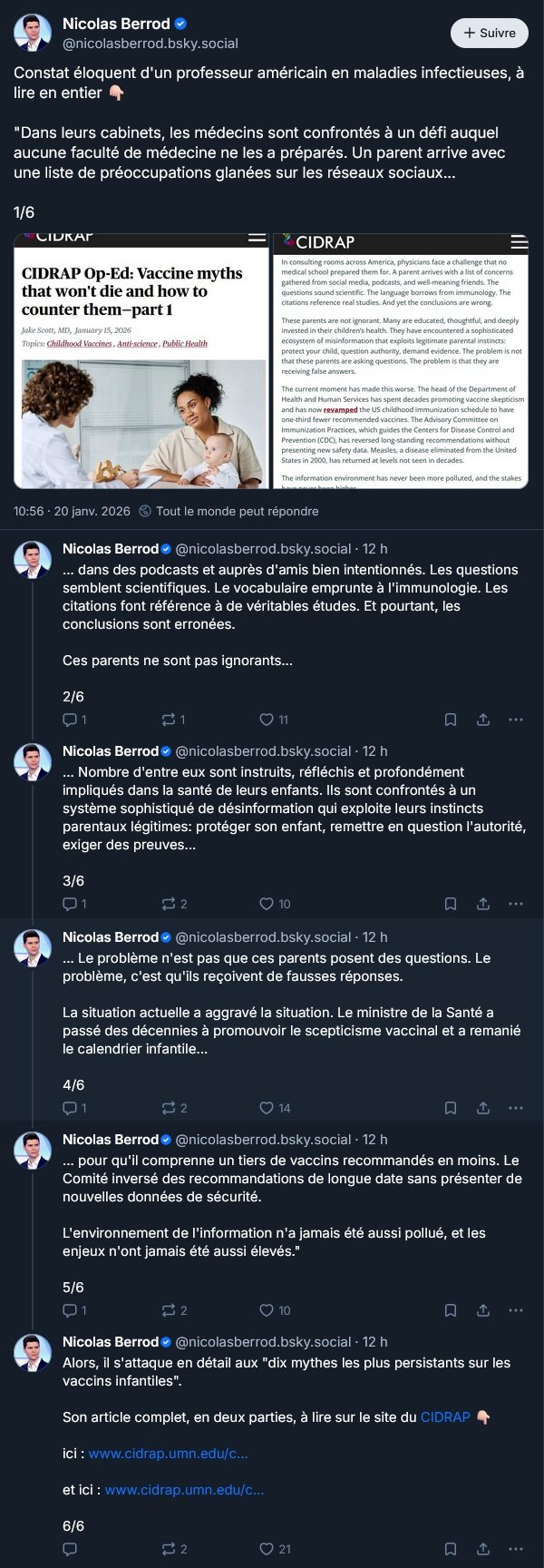Reply to the 6/6 post
The height and width of the screenshot is (1568, 544).
point(70,1549)
